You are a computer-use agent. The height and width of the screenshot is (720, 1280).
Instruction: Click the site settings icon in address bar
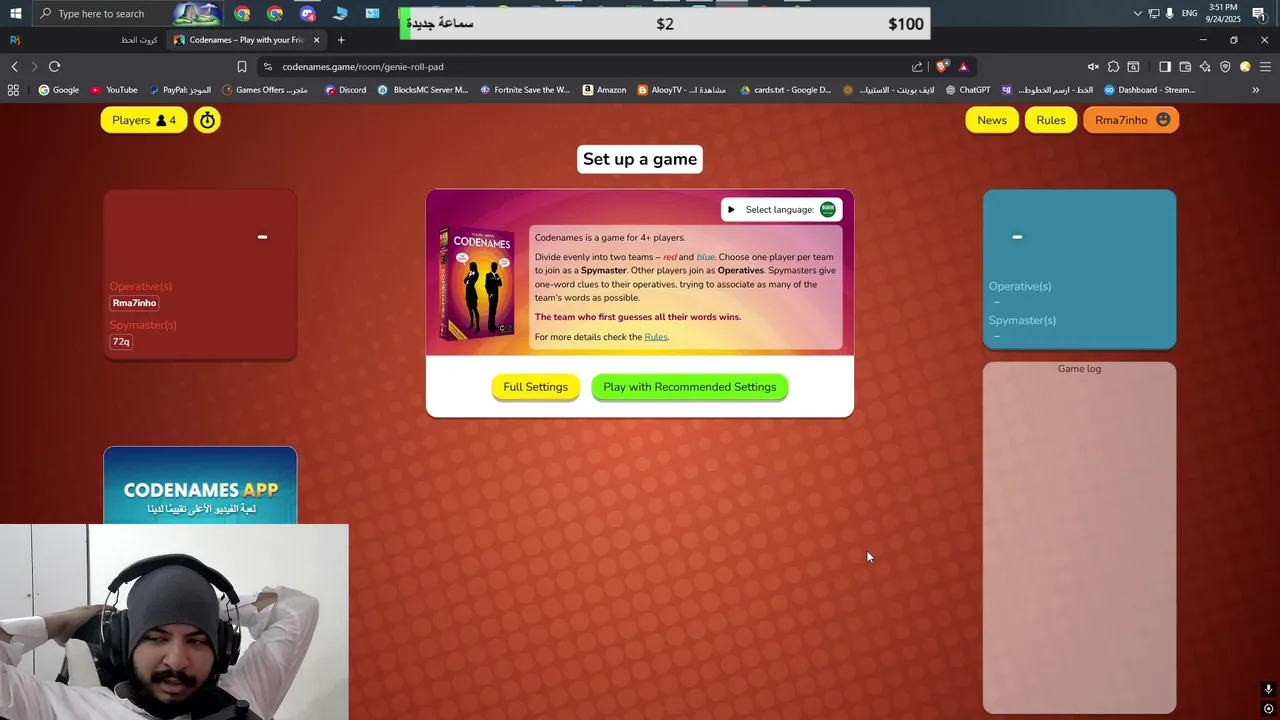[268, 67]
